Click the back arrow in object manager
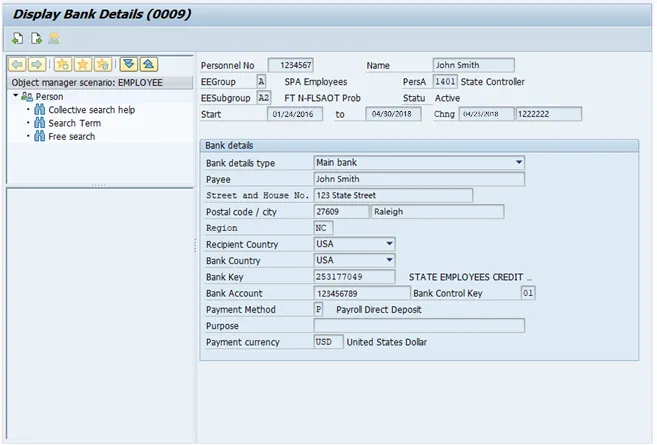 click(x=16, y=65)
